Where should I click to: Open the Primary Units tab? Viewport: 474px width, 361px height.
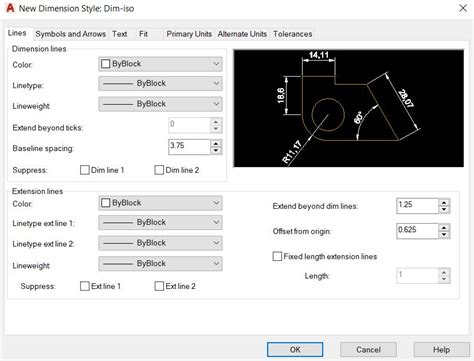click(x=189, y=34)
